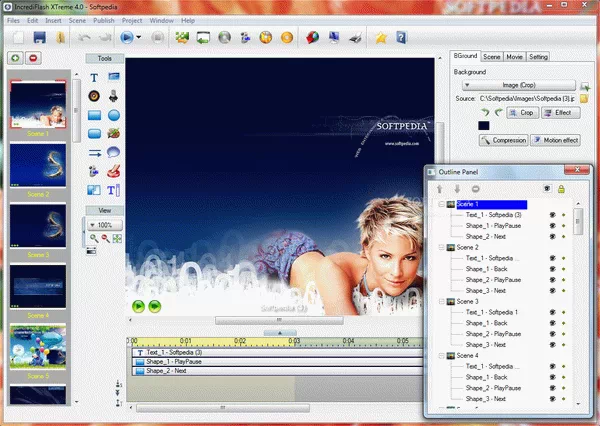The height and width of the screenshot is (426, 600).
Task: Select Shape_1 - PlayPause track in timeline
Action: tap(277, 362)
